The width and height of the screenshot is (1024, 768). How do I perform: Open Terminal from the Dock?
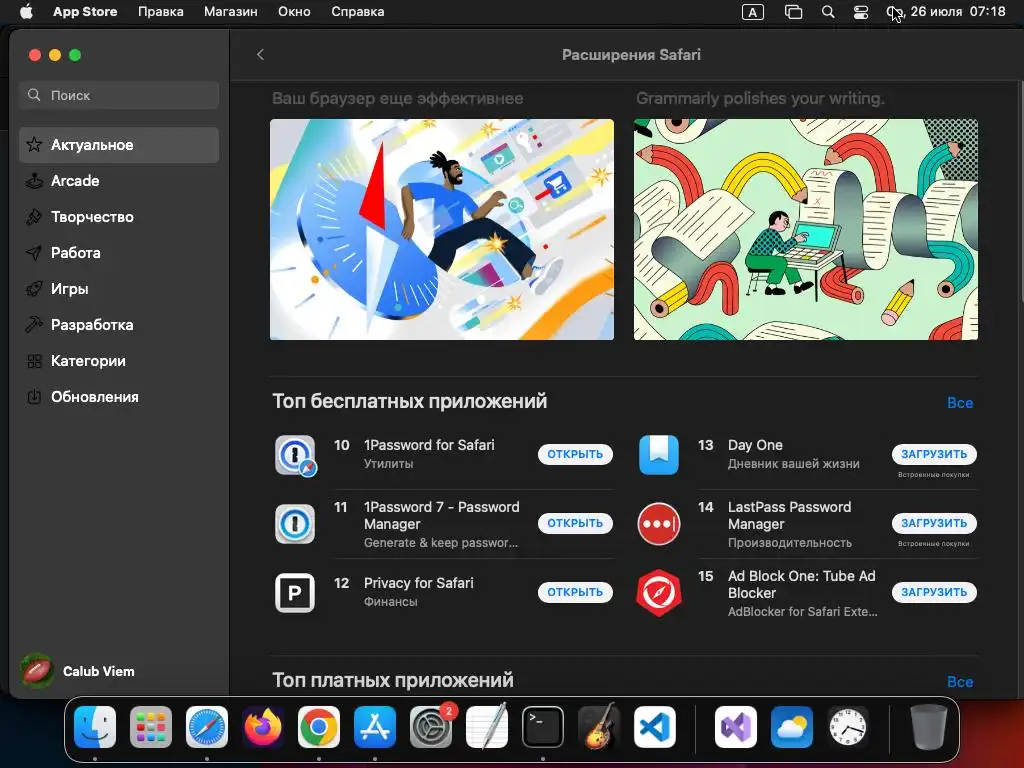click(543, 727)
